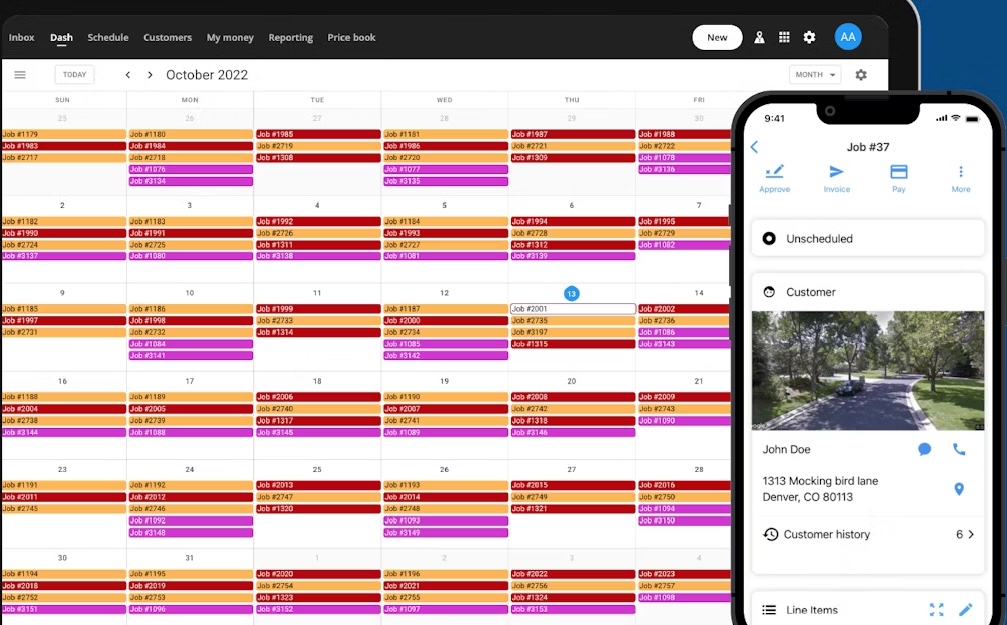Message John Doe via chat bubble icon
Image resolution: width=1007 pixels, height=625 pixels.
(924, 449)
